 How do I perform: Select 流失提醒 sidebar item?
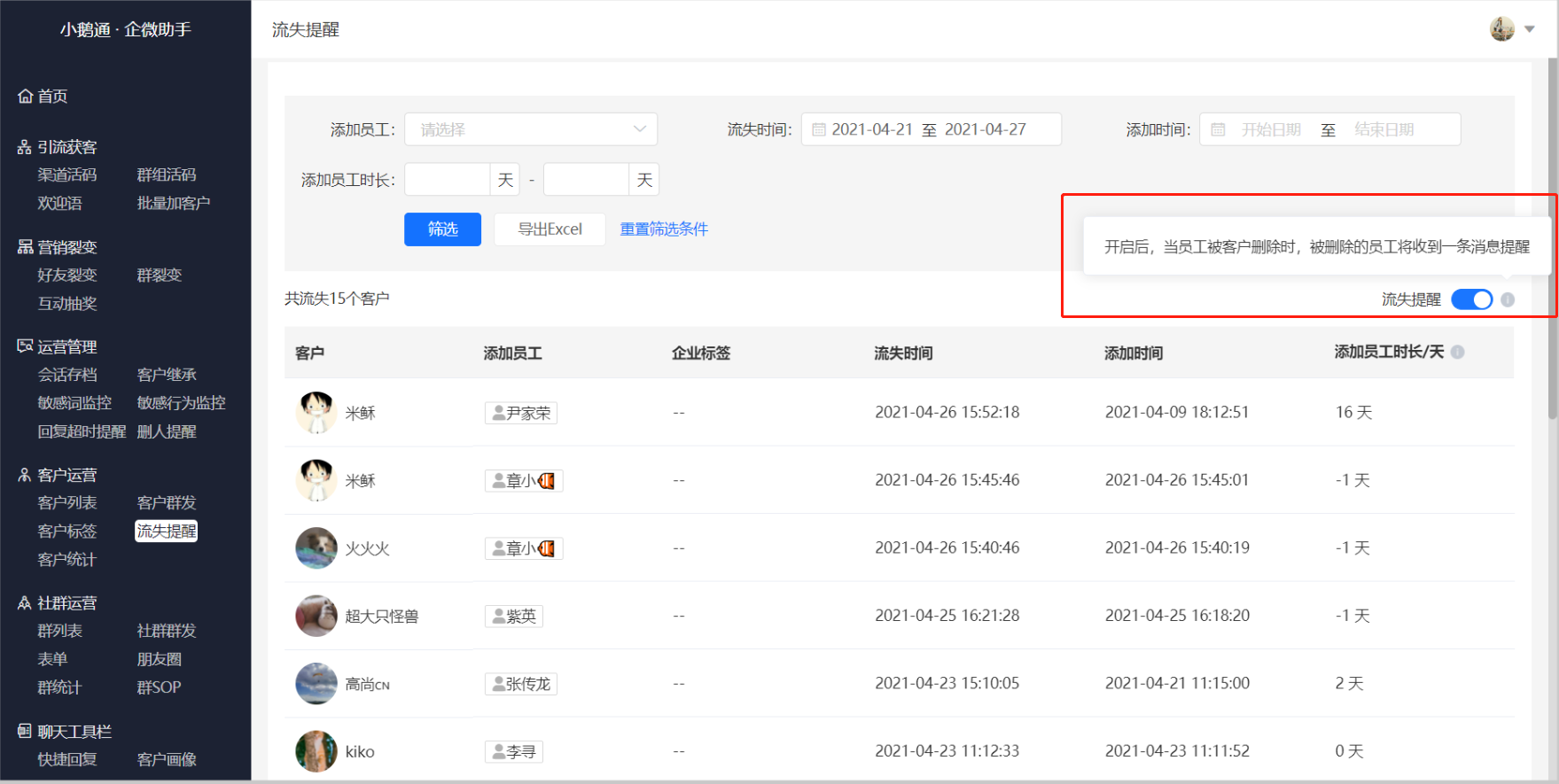167,532
